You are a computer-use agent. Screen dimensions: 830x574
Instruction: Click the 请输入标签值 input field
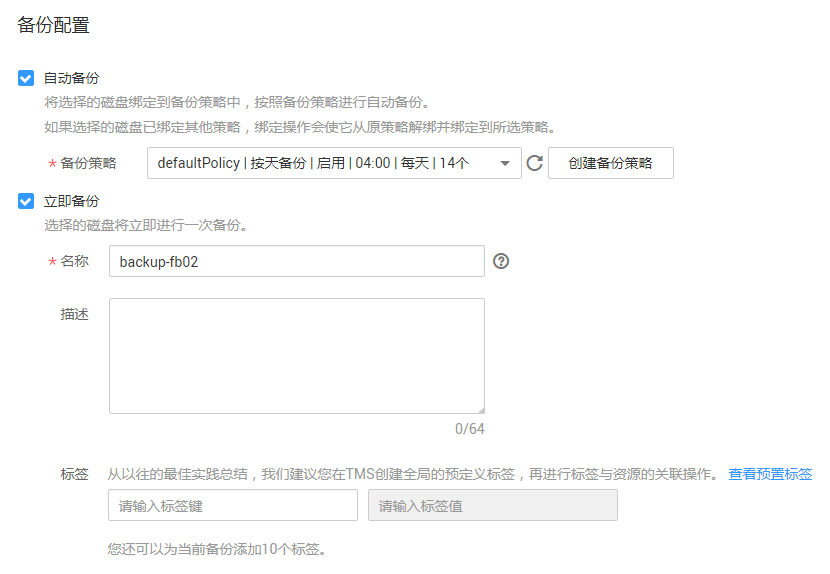coord(493,505)
